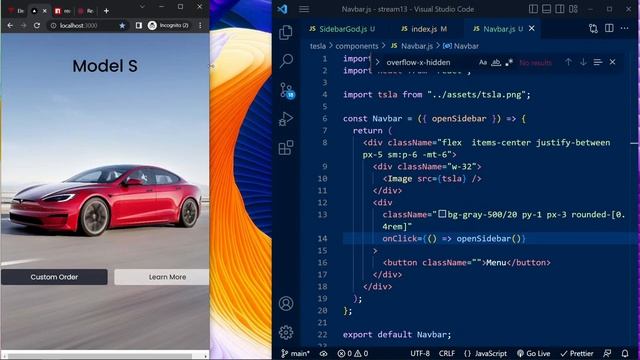Open the Run and Debug view
This screenshot has width=640, height=360.
286,119
